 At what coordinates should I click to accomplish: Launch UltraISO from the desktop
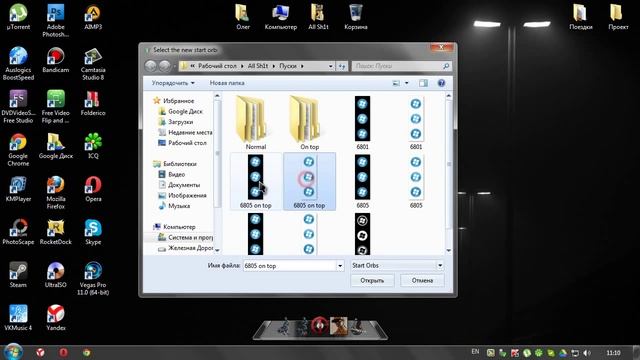pos(56,275)
